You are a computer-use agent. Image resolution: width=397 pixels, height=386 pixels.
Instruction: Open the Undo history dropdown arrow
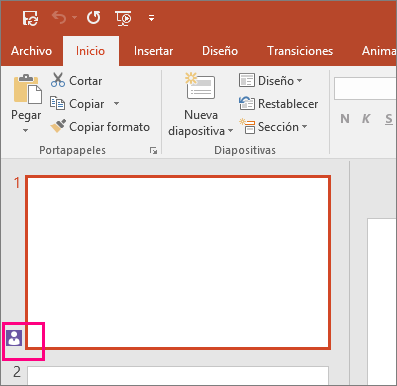tap(74, 18)
